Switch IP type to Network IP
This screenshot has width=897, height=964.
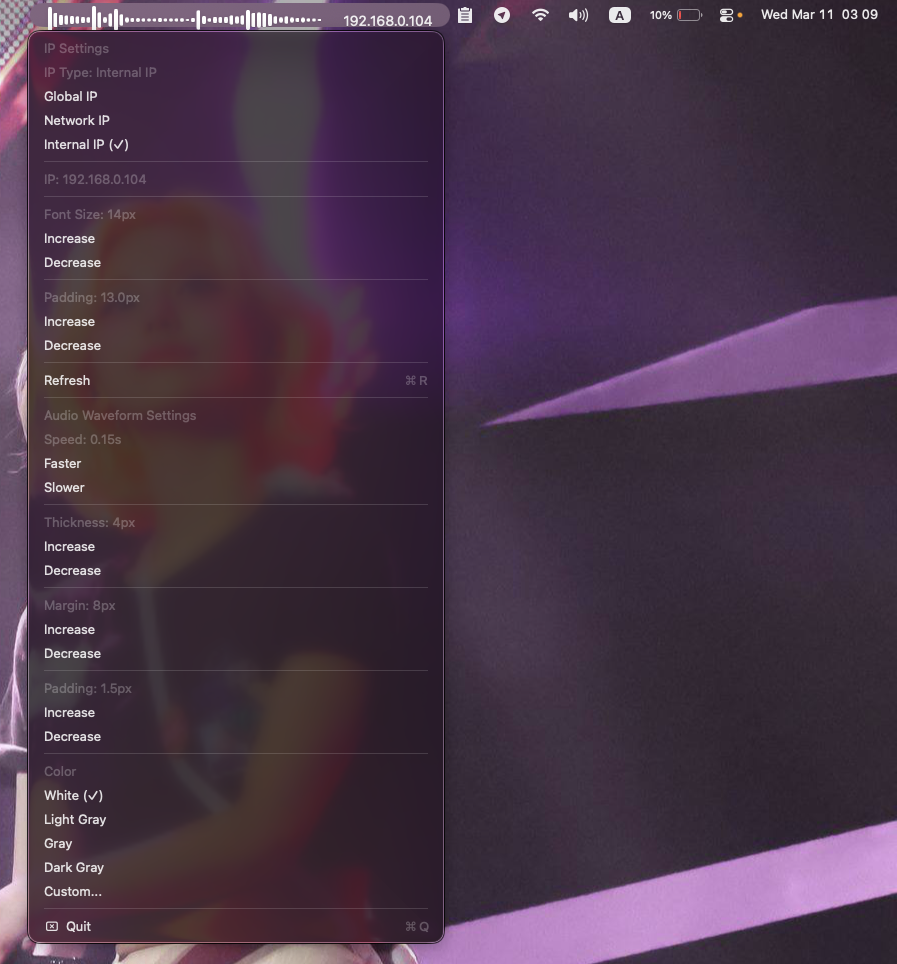pyautogui.click(x=77, y=120)
